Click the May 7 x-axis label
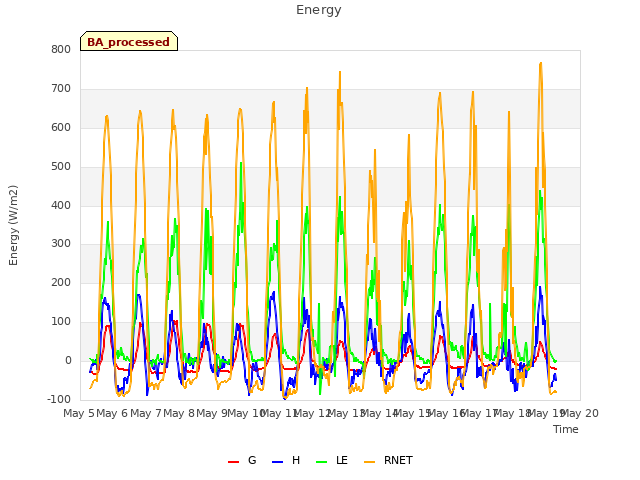 [145, 413]
